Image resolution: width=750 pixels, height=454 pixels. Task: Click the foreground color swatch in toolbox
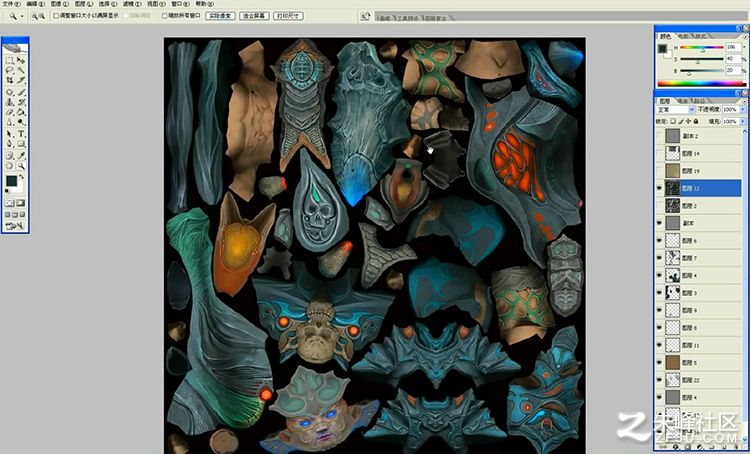[x=11, y=181]
